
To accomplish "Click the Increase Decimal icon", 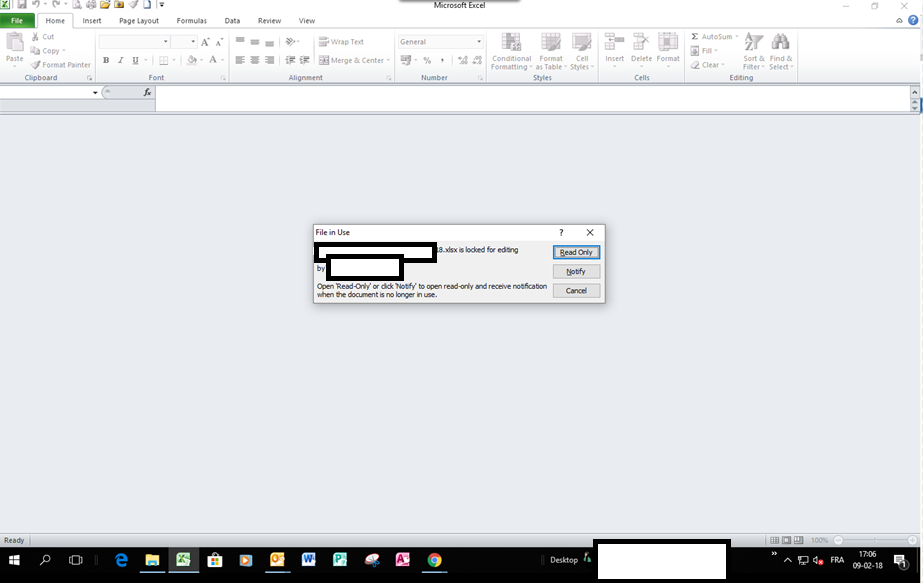I will tap(463, 60).
